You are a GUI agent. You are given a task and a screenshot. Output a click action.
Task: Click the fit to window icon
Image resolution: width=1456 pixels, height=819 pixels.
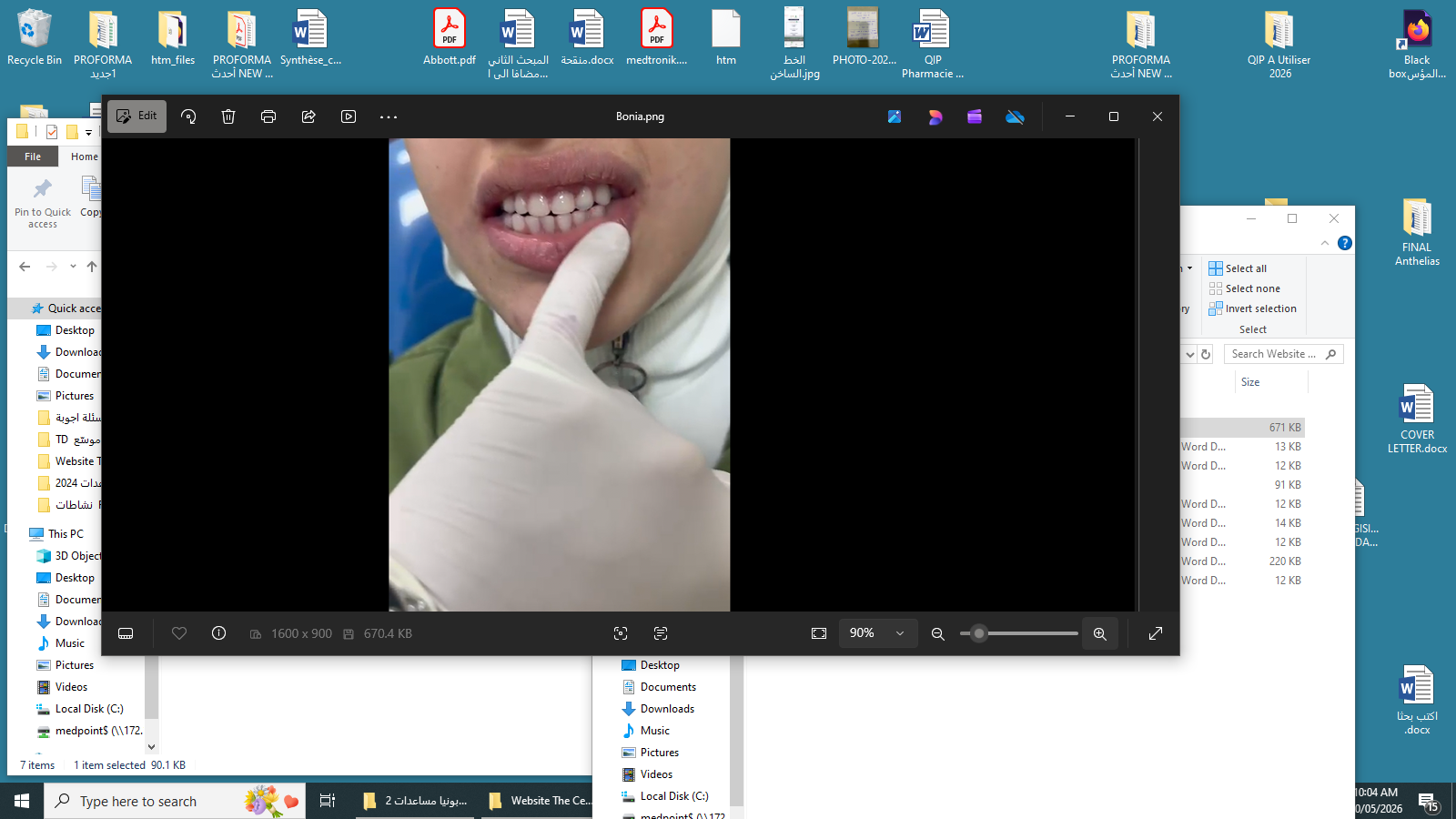click(x=819, y=633)
